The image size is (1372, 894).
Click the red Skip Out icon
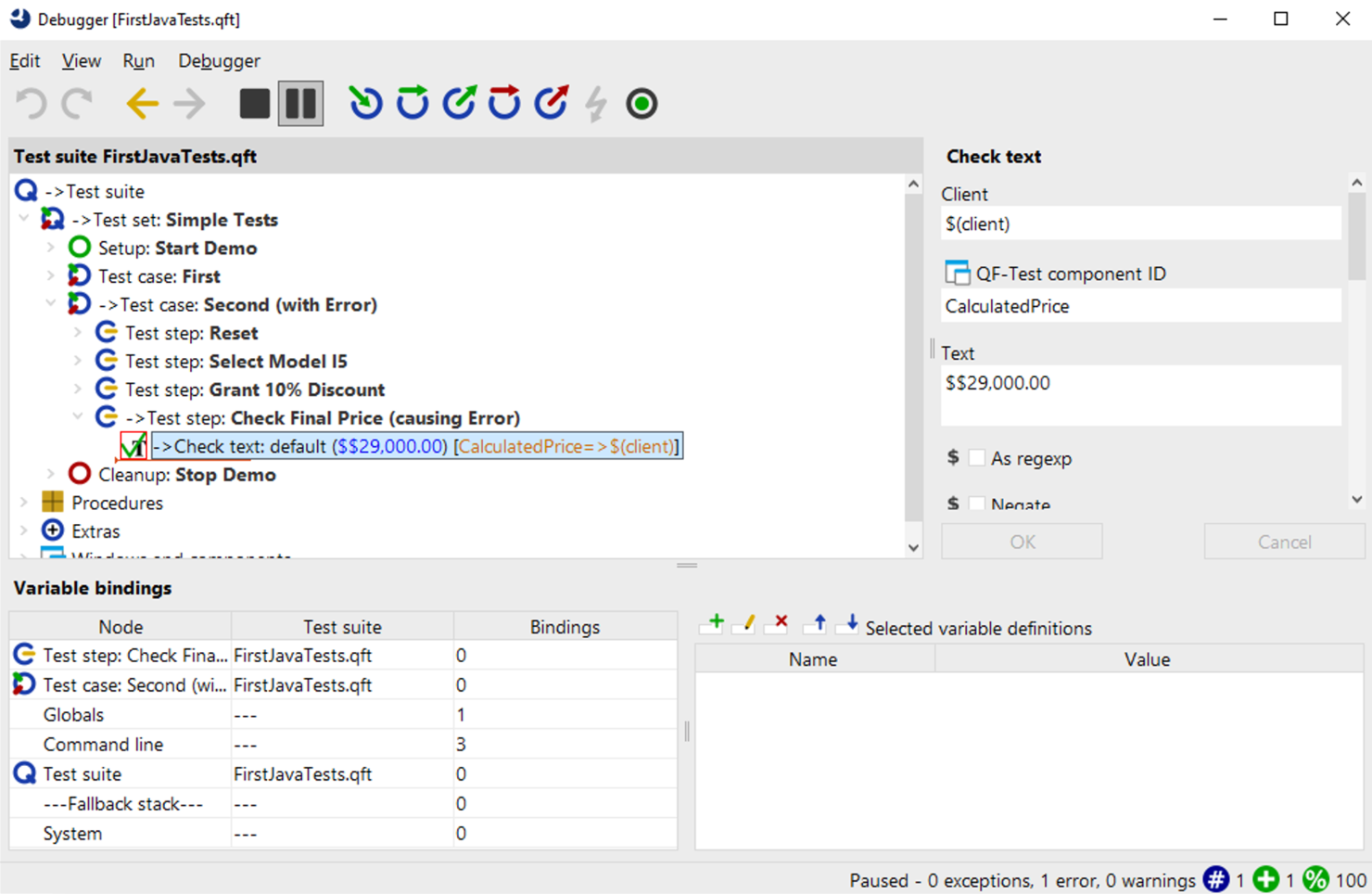click(x=552, y=103)
